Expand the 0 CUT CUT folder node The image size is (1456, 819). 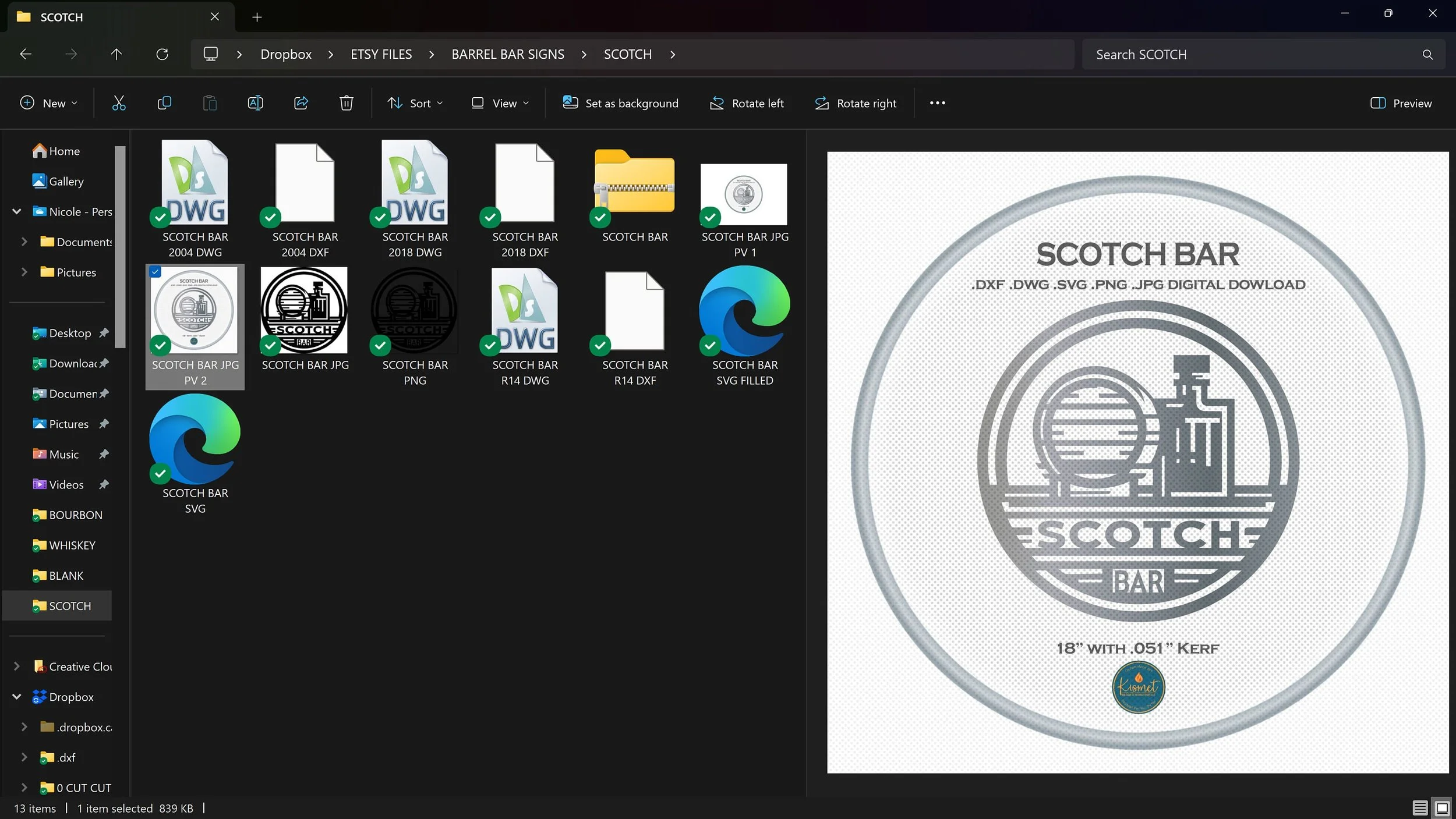[x=24, y=788]
